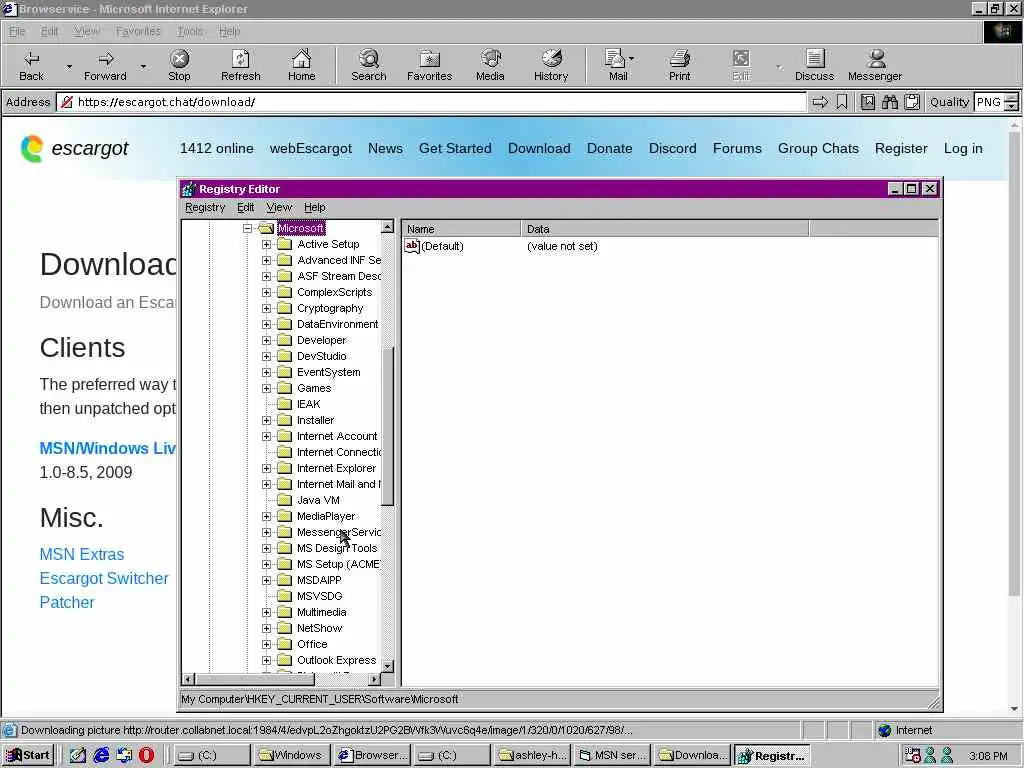The image size is (1024, 768).
Task: Click the Back toolbar button
Action: 31,65
